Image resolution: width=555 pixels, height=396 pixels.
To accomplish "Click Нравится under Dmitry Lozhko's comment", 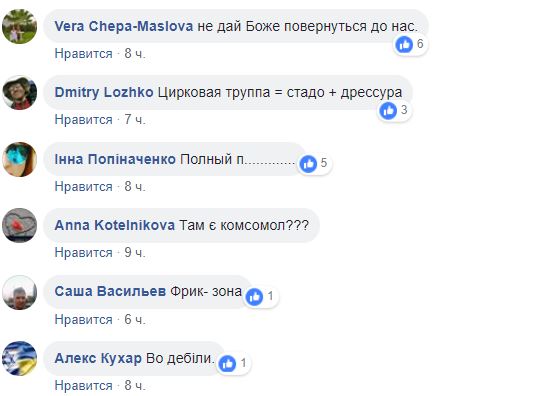I will point(84,120).
